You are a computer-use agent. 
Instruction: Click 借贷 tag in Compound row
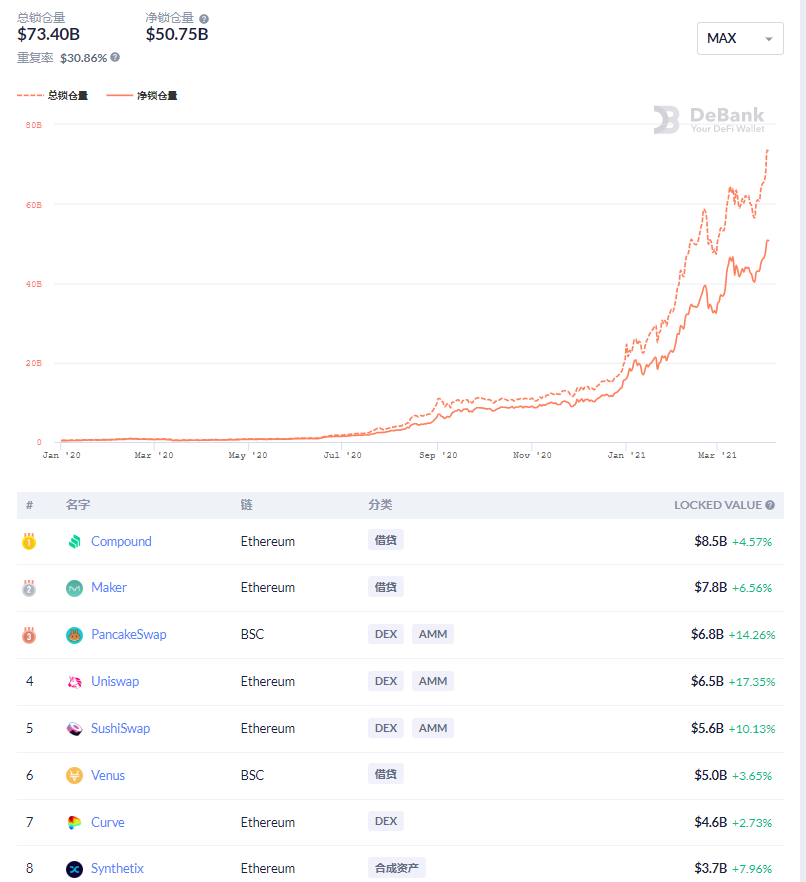[x=385, y=540]
